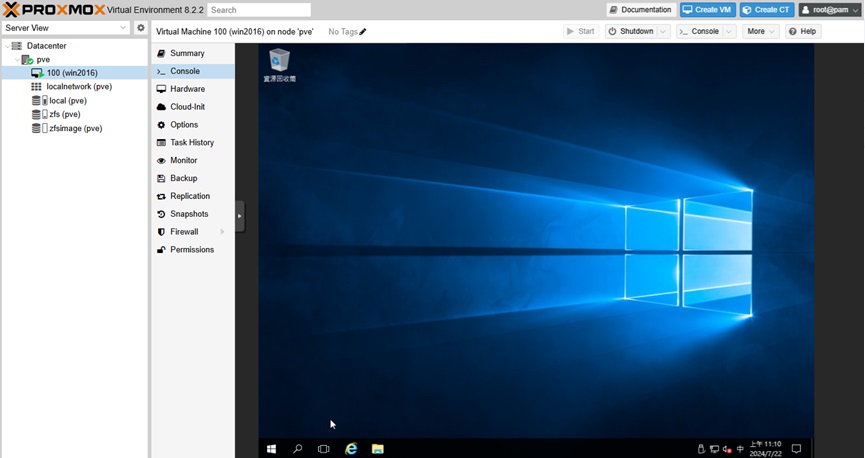Select Datacenter in the tree
The height and width of the screenshot is (458, 865).
pyautogui.click(x=46, y=46)
